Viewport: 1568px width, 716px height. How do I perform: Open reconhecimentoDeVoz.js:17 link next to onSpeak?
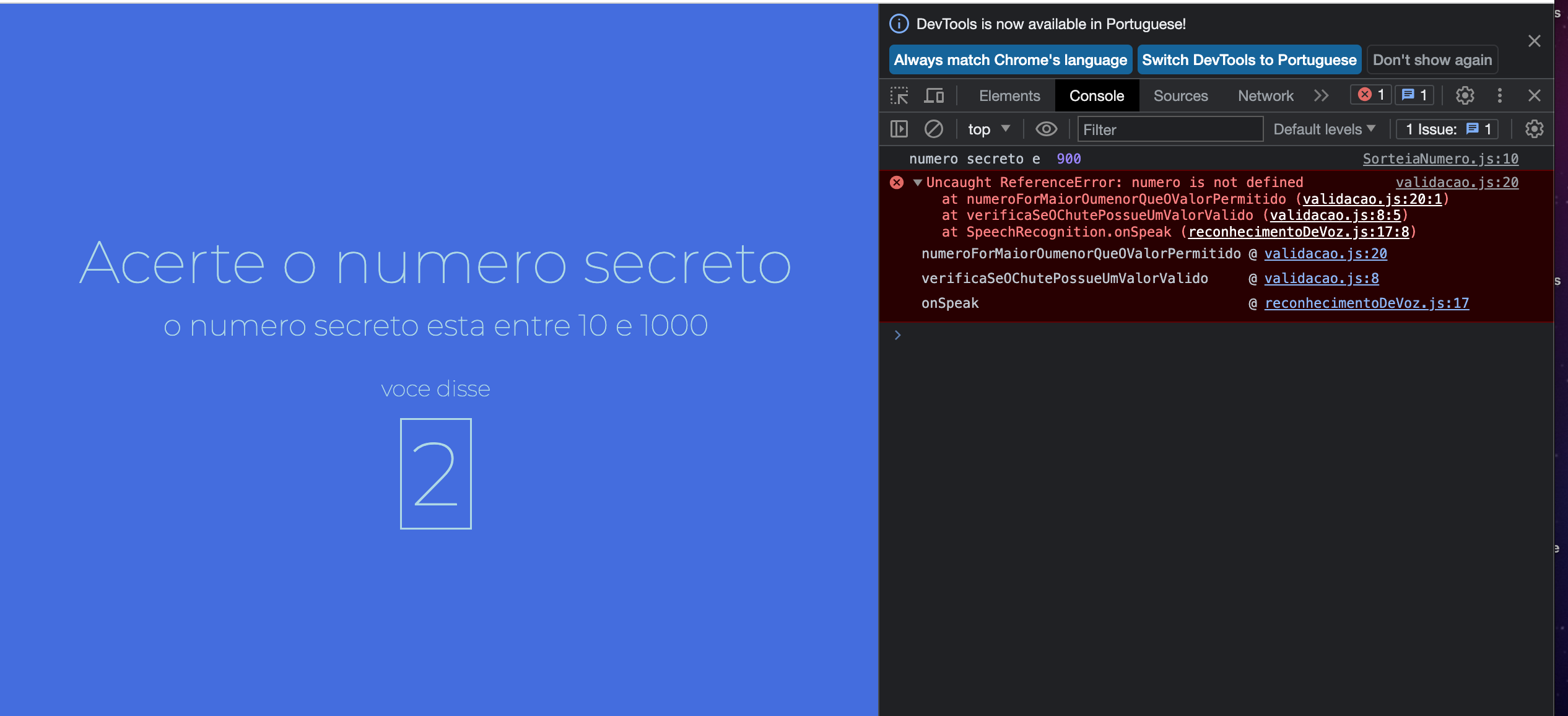[1367, 303]
